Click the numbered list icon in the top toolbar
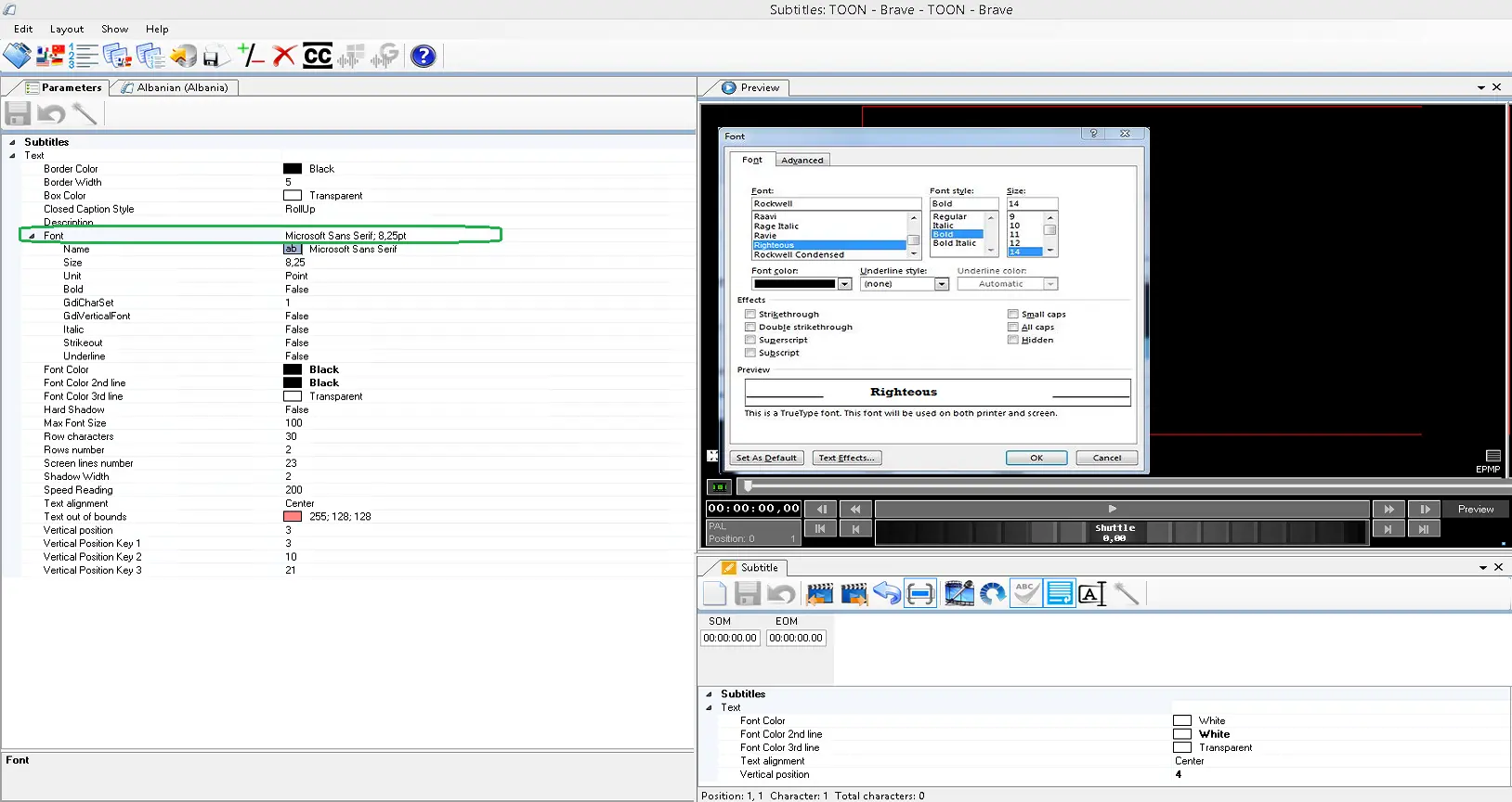The image size is (1512, 802). click(x=84, y=57)
